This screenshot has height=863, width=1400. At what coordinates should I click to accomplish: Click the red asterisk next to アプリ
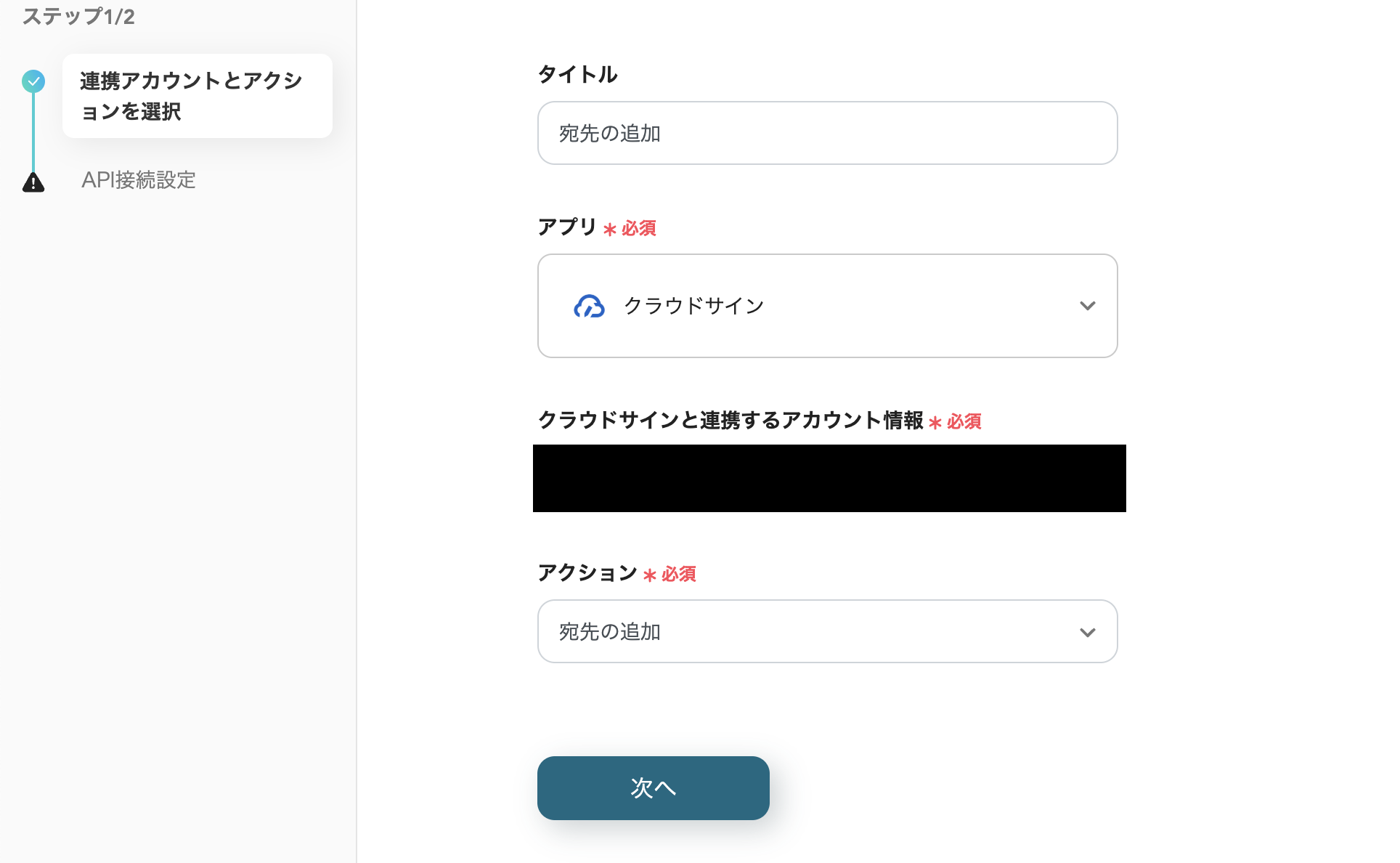[610, 230]
